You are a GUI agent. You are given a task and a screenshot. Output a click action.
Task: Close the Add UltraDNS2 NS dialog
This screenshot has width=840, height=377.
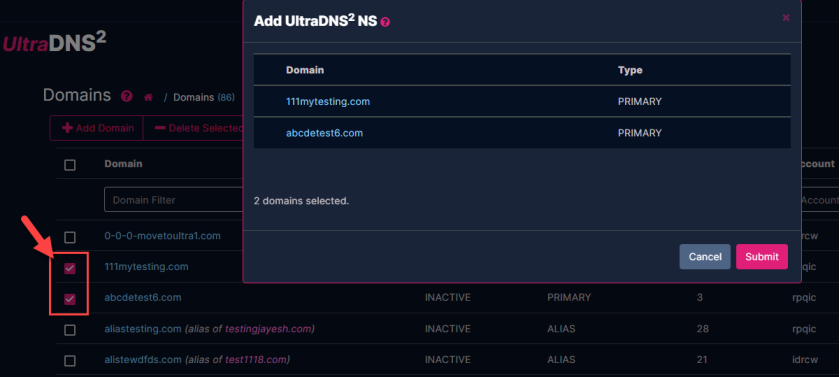786,18
